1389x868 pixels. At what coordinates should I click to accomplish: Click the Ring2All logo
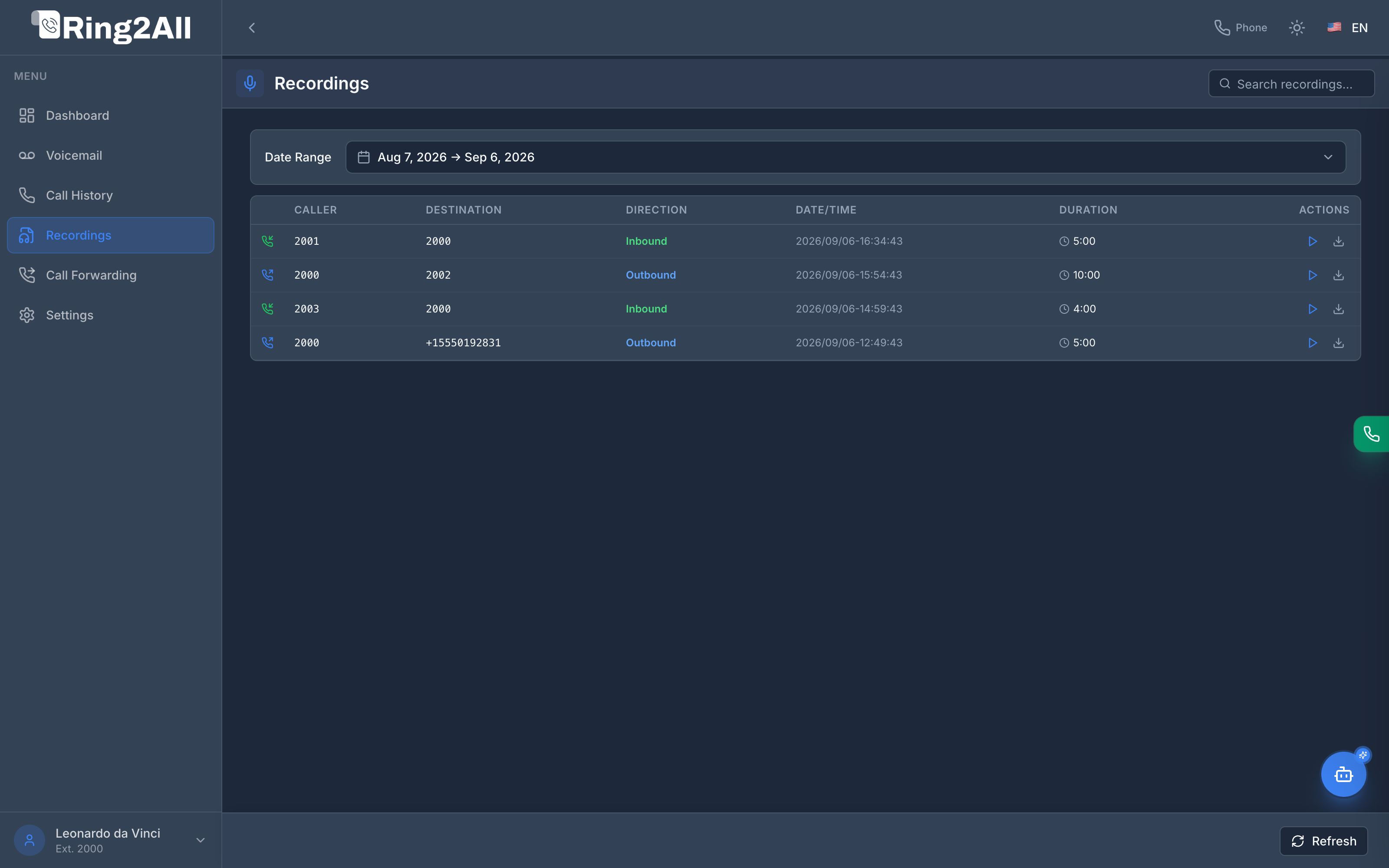point(111,27)
